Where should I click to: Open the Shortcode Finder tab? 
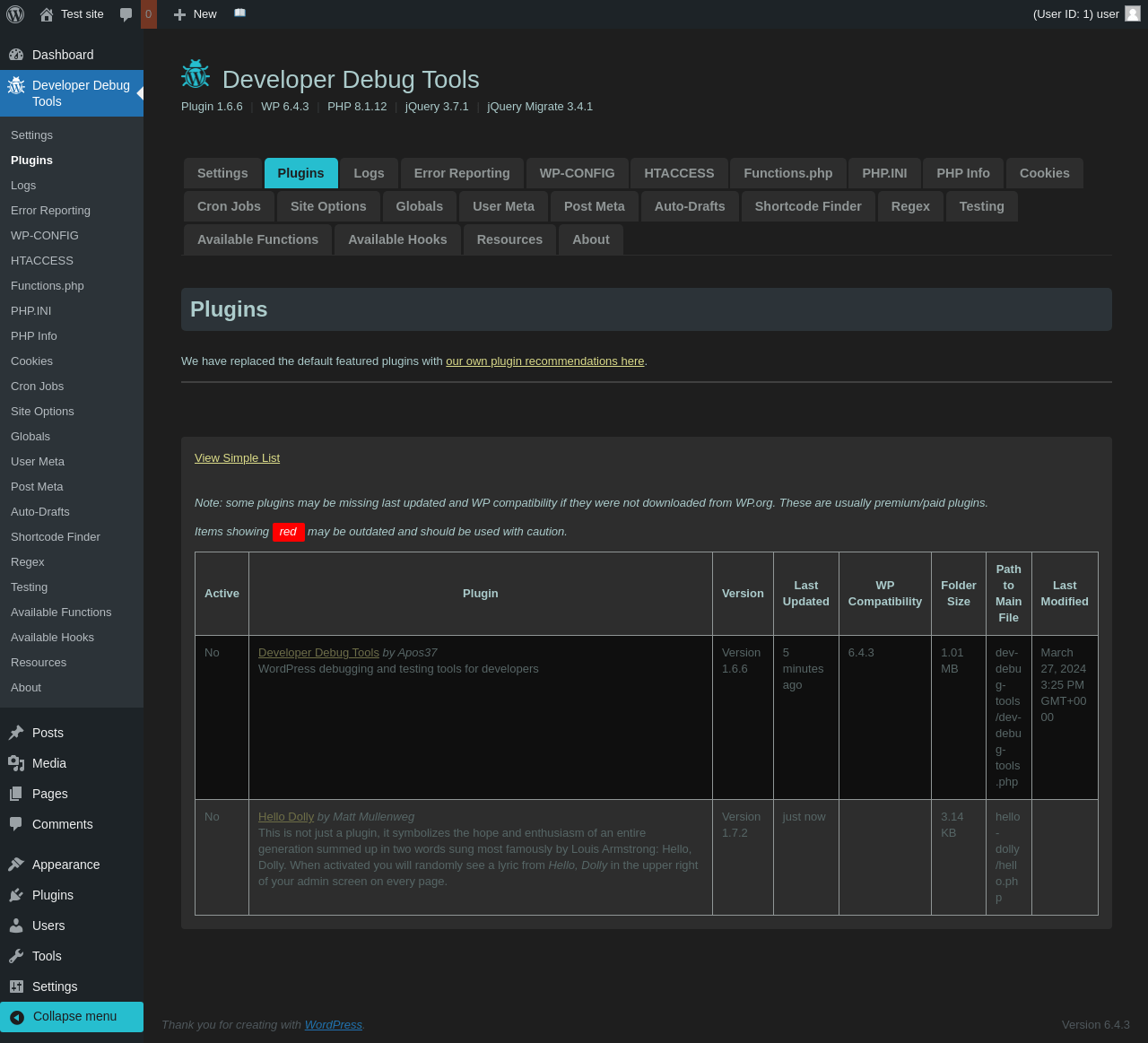pos(807,206)
